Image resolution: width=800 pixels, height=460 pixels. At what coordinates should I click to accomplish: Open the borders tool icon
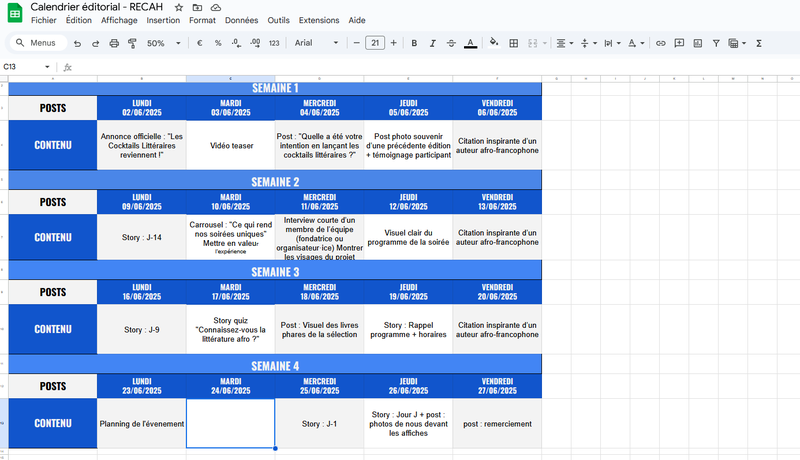[x=514, y=43]
